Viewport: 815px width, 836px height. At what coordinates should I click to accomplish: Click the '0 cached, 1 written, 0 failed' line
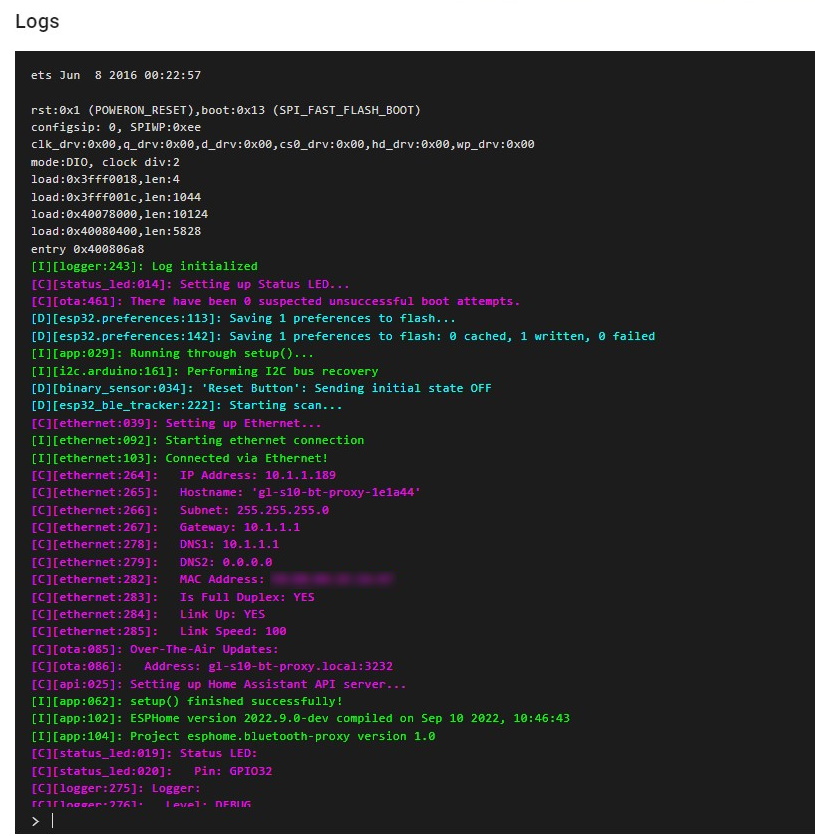click(x=343, y=336)
